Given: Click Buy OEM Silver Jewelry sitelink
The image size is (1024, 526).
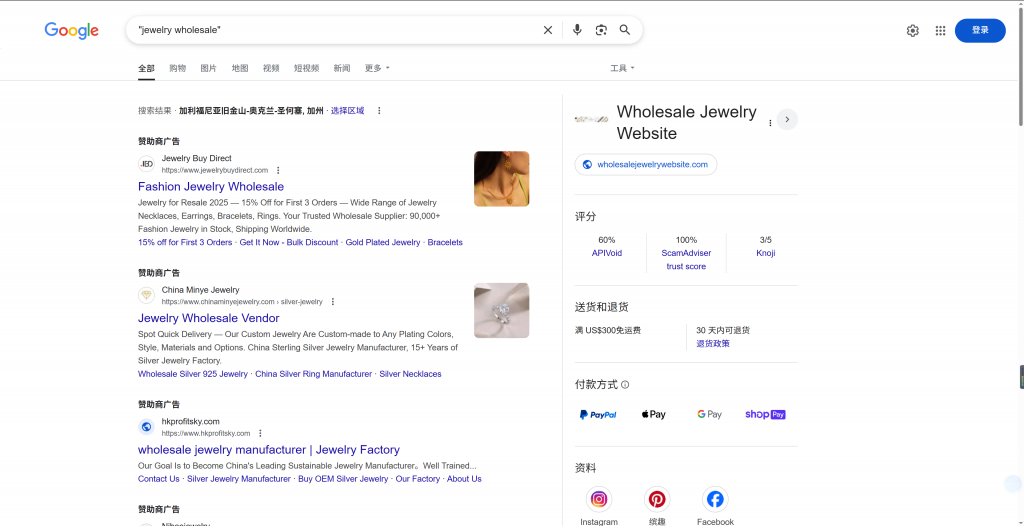Looking at the screenshot, I should click(x=343, y=479).
